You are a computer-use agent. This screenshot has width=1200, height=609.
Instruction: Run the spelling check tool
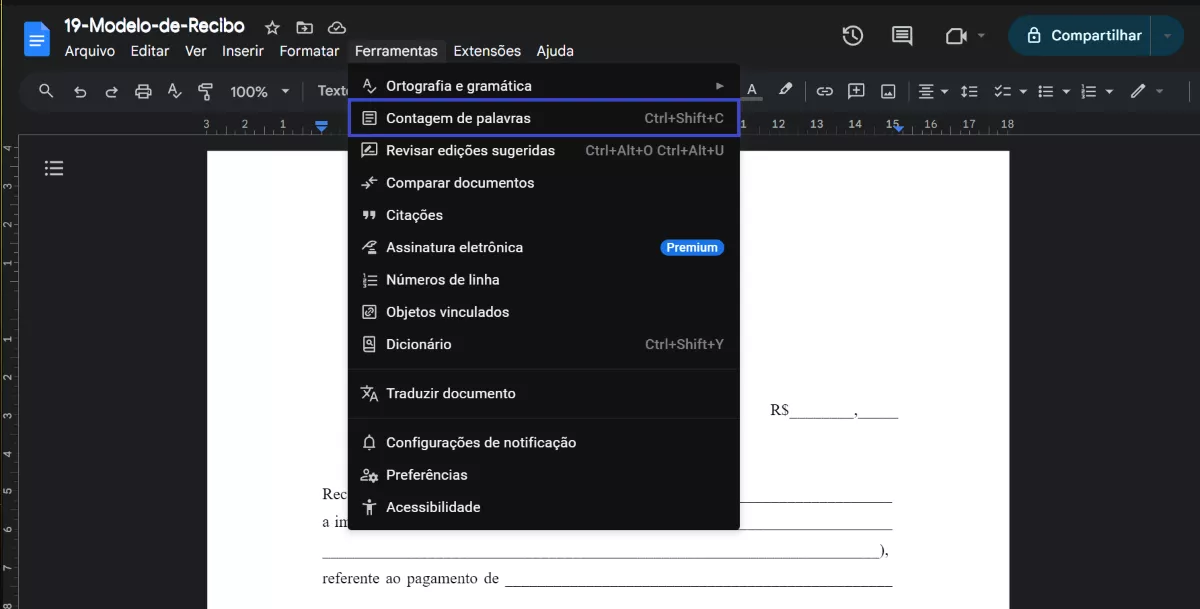[174, 91]
